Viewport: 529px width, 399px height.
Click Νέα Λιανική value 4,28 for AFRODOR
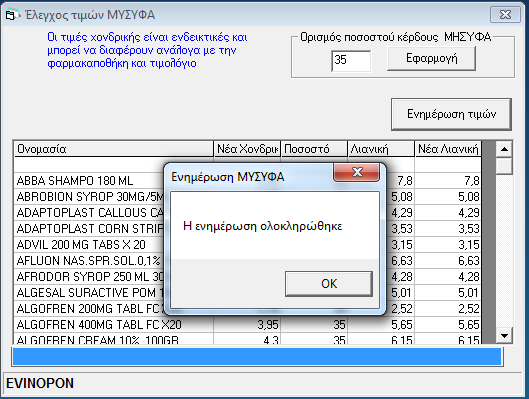pyautogui.click(x=448, y=277)
